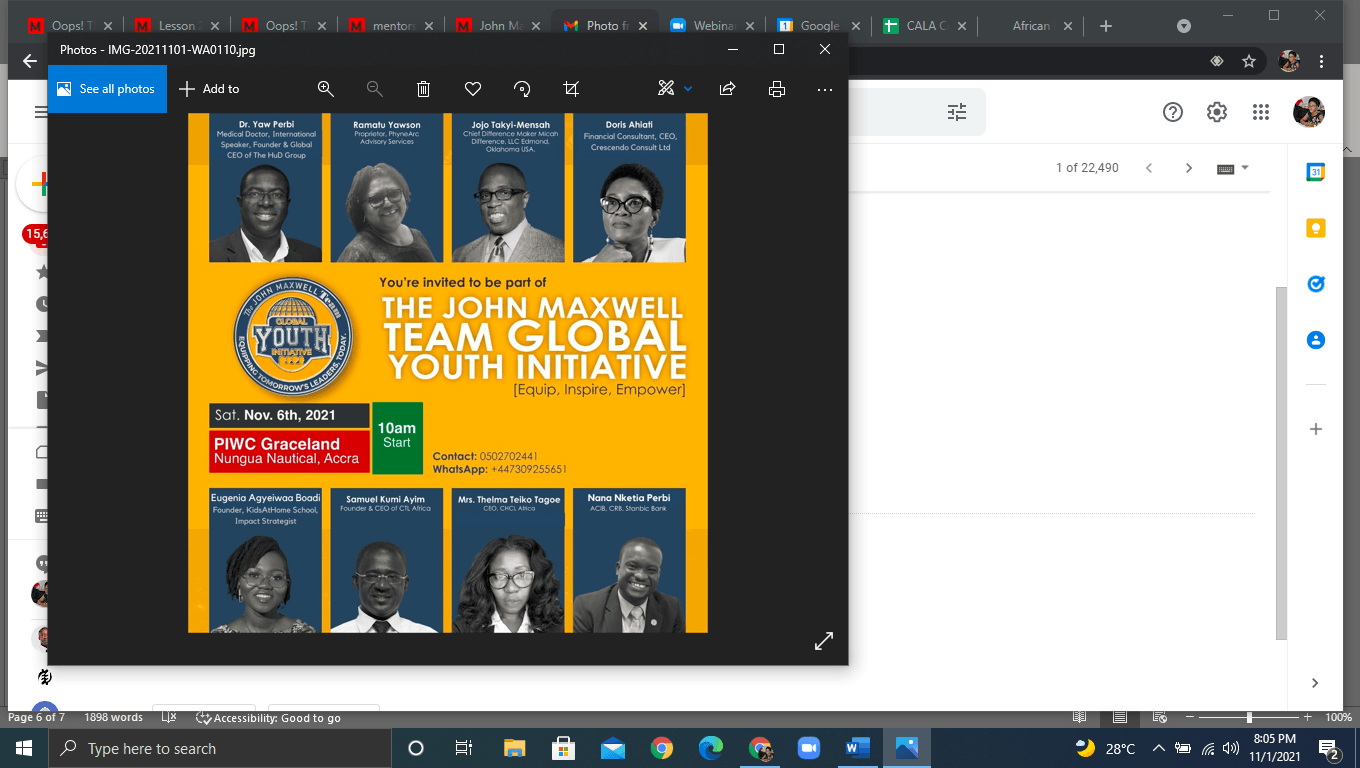The image size is (1360, 768).
Task: Rotate the photo
Action: click(522, 89)
